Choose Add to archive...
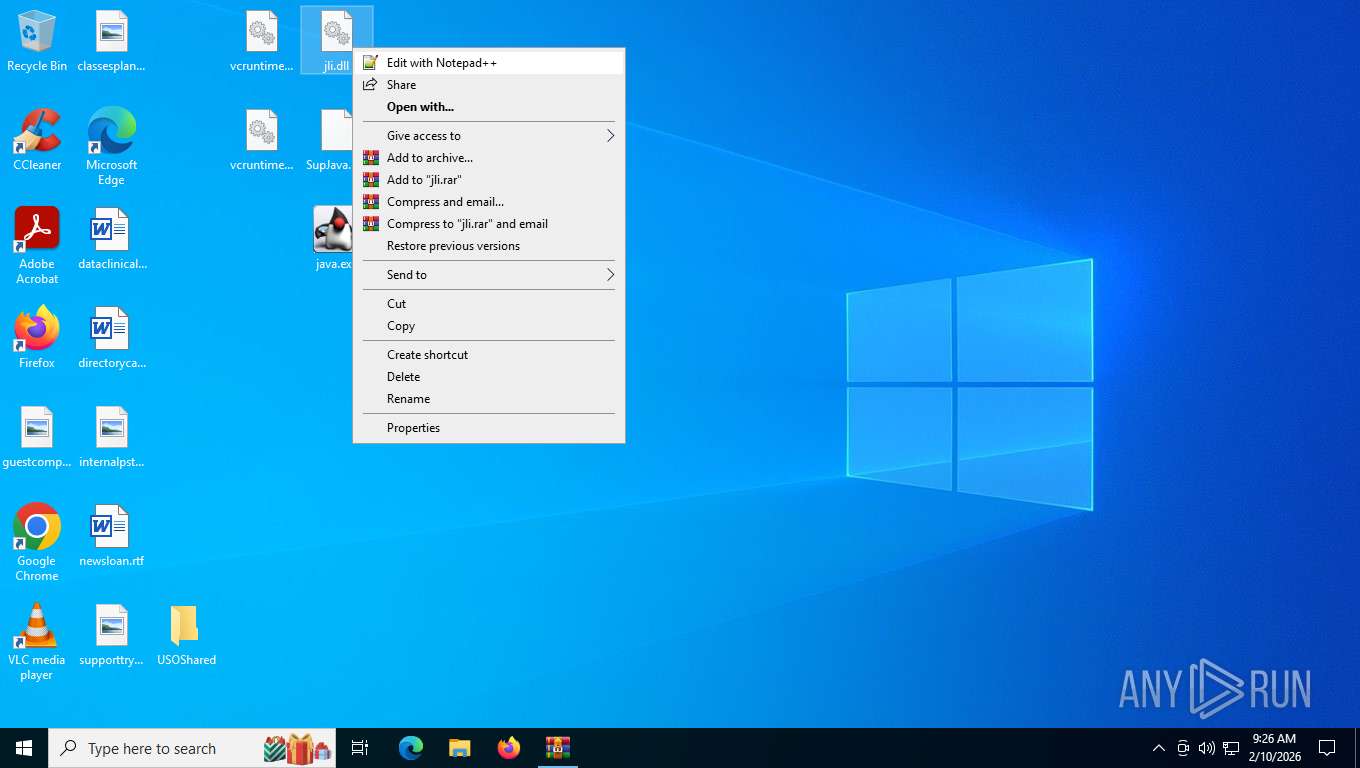The image size is (1360, 768). [489, 158]
